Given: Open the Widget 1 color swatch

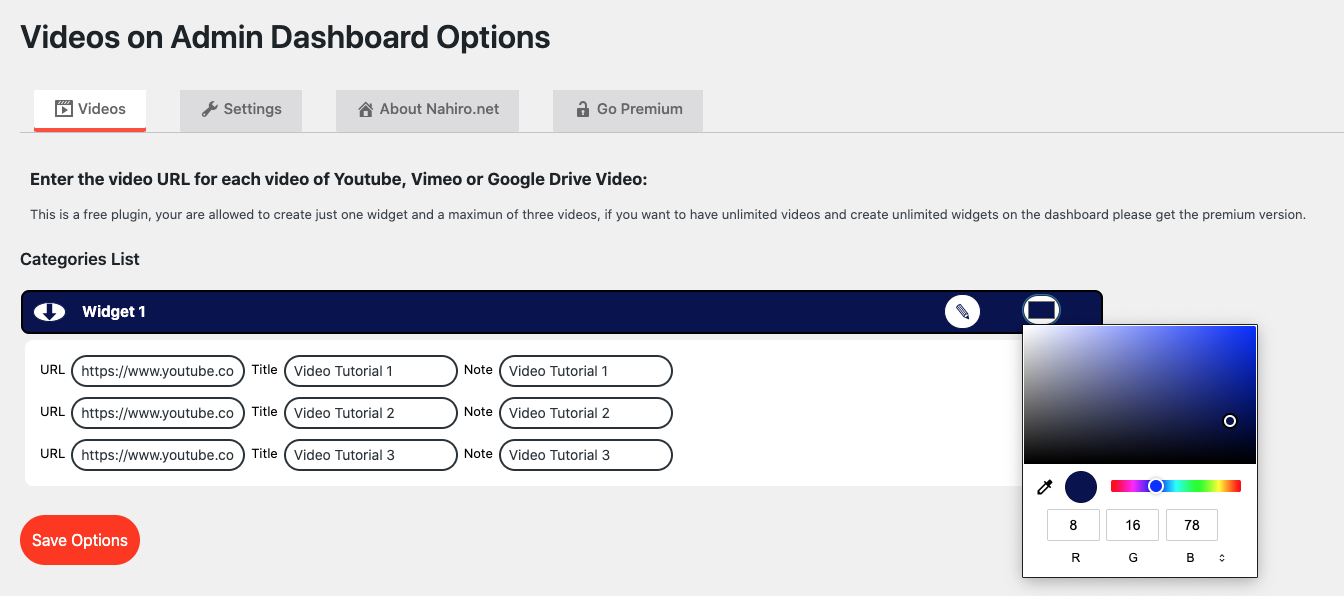Looking at the screenshot, I should [1041, 311].
